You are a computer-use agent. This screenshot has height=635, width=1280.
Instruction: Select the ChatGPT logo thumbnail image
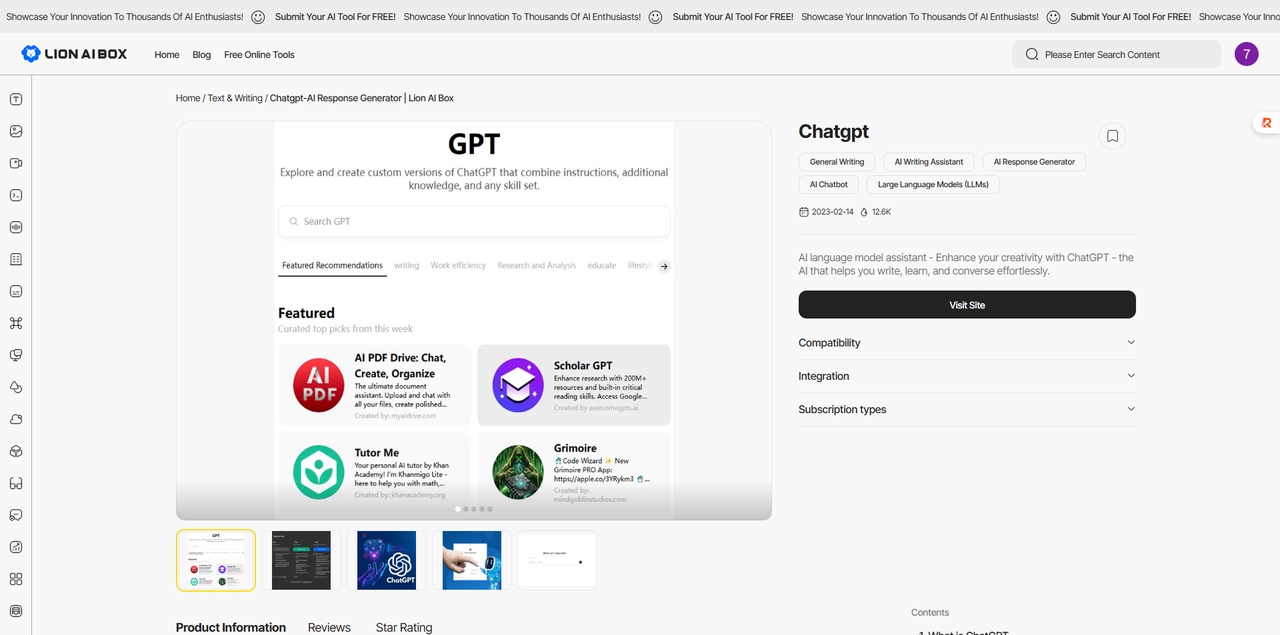(x=386, y=560)
